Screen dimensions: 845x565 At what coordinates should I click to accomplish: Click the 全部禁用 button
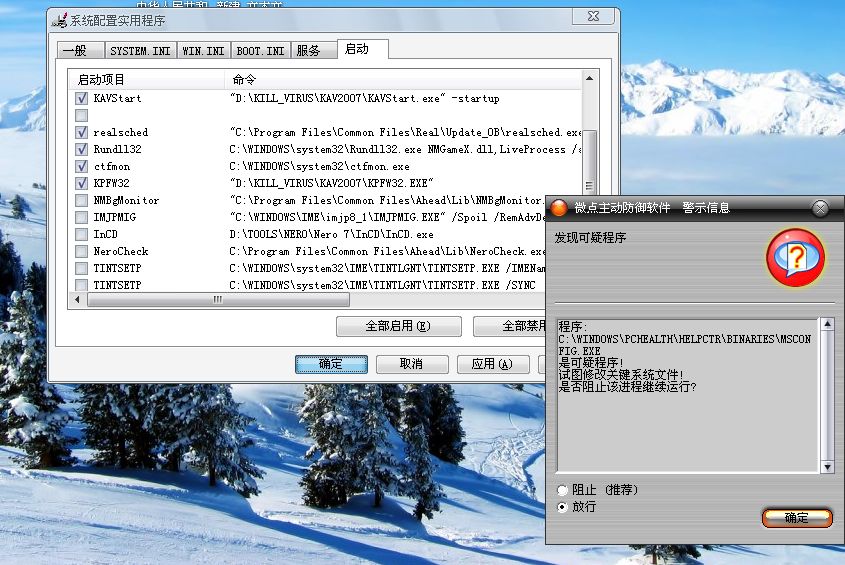510,326
